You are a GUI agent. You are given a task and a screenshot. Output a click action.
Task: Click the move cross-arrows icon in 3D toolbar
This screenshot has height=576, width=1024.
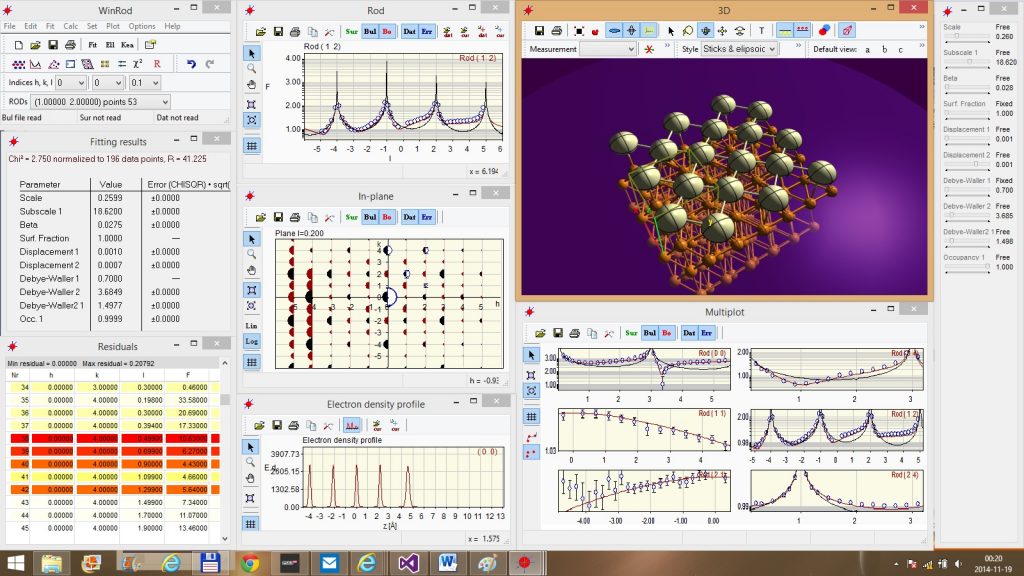722,31
